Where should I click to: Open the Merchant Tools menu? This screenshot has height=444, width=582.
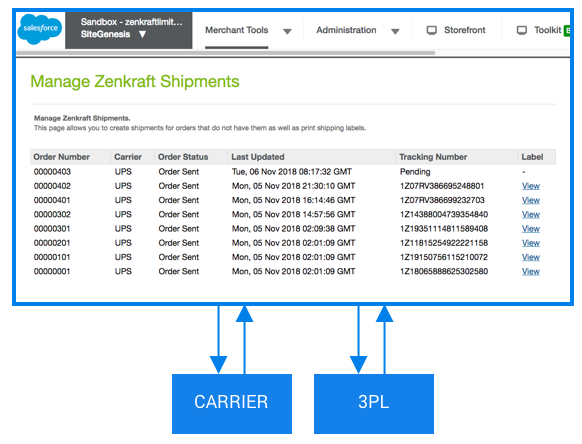click(236, 30)
